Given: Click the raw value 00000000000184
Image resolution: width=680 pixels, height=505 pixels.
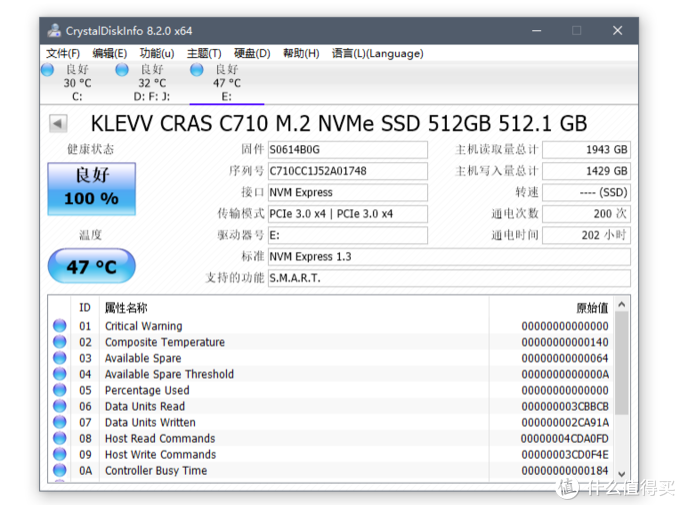Looking at the screenshot, I should (x=565, y=470).
